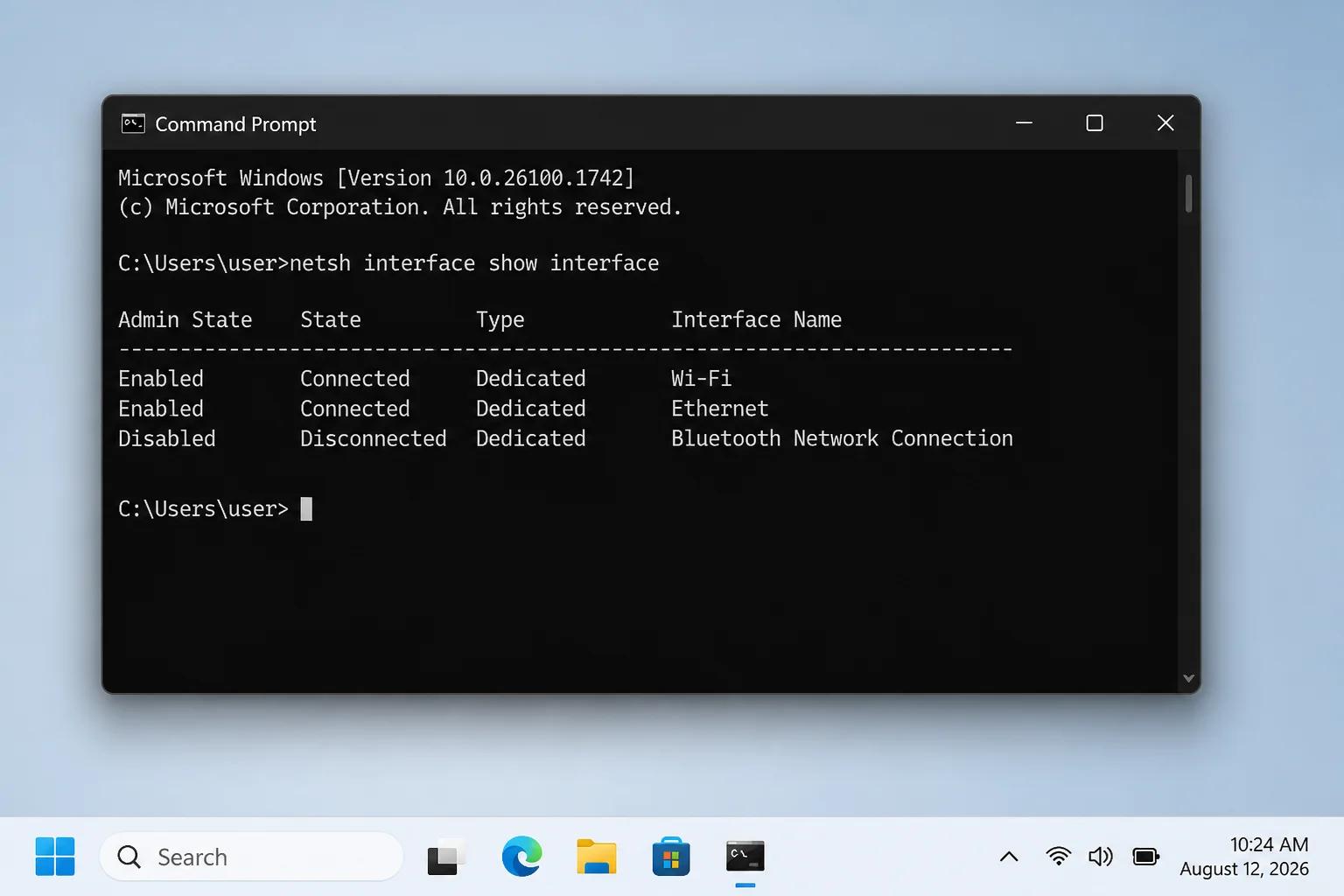
Task: Click "Enabled" in the Wi-Fi row
Action: (x=161, y=379)
